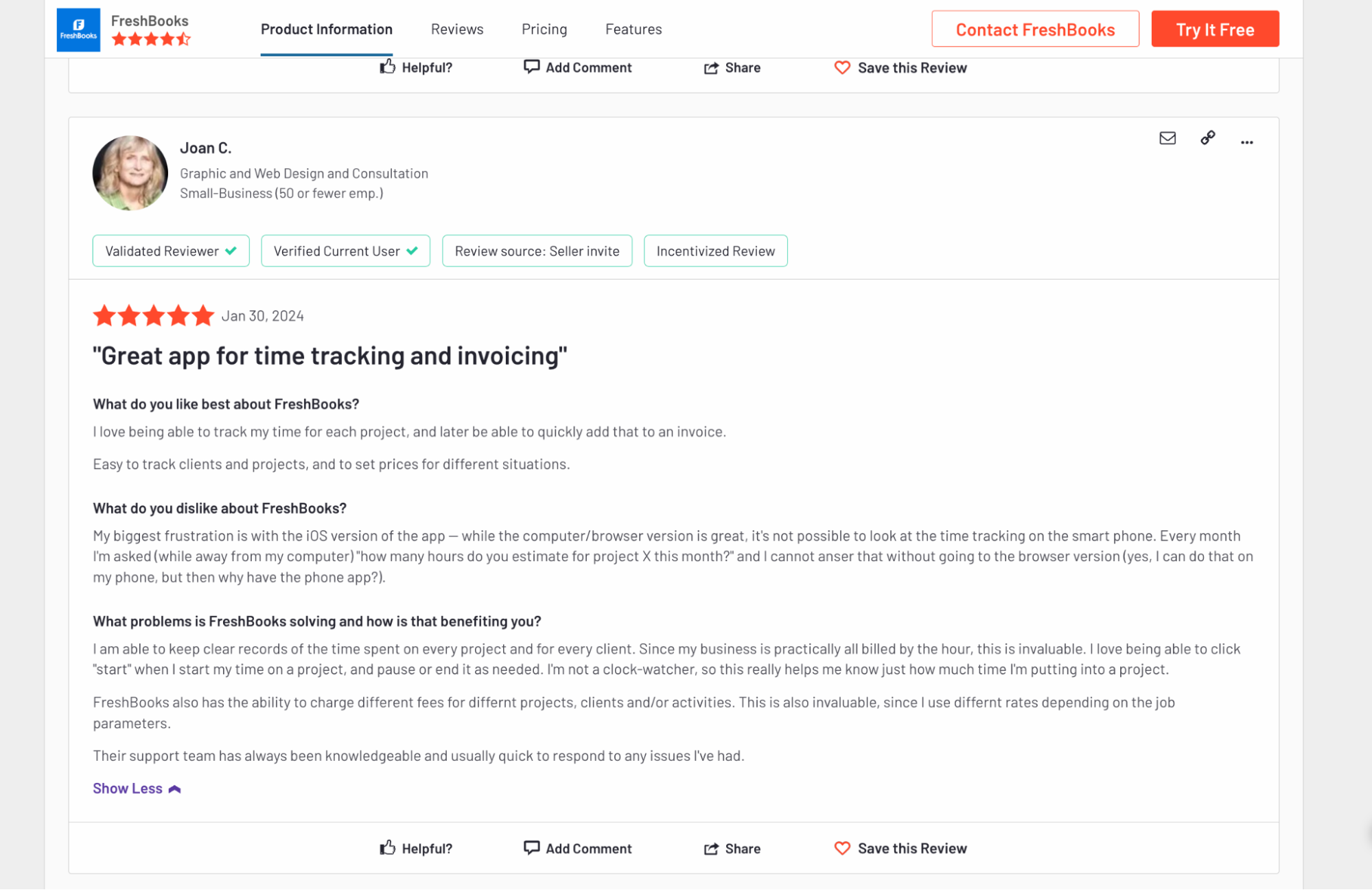Switch to Product Information tab
The width and height of the screenshot is (1372, 890).
pyautogui.click(x=327, y=30)
